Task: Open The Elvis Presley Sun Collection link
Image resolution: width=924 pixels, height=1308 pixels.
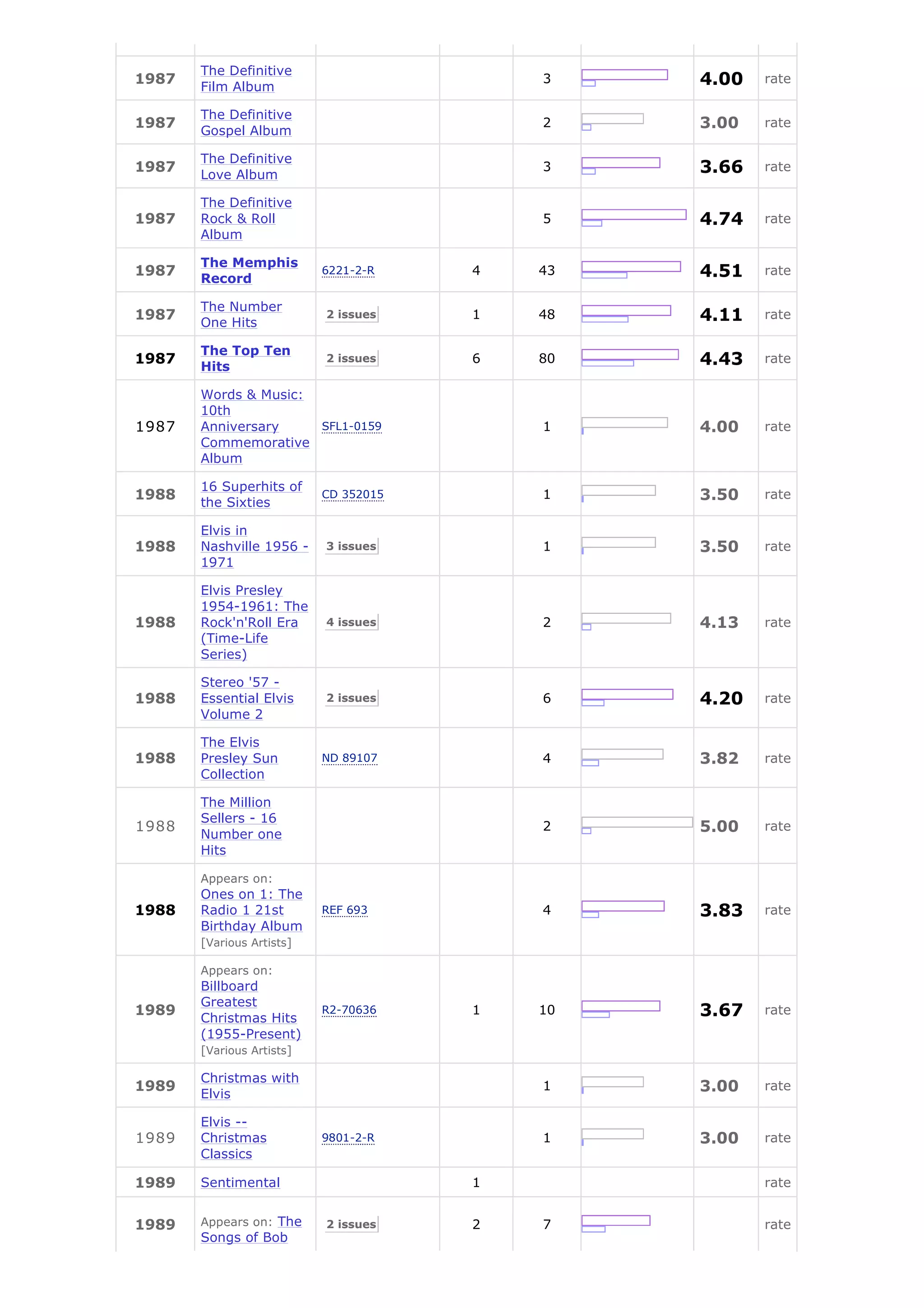Action: 239,758
